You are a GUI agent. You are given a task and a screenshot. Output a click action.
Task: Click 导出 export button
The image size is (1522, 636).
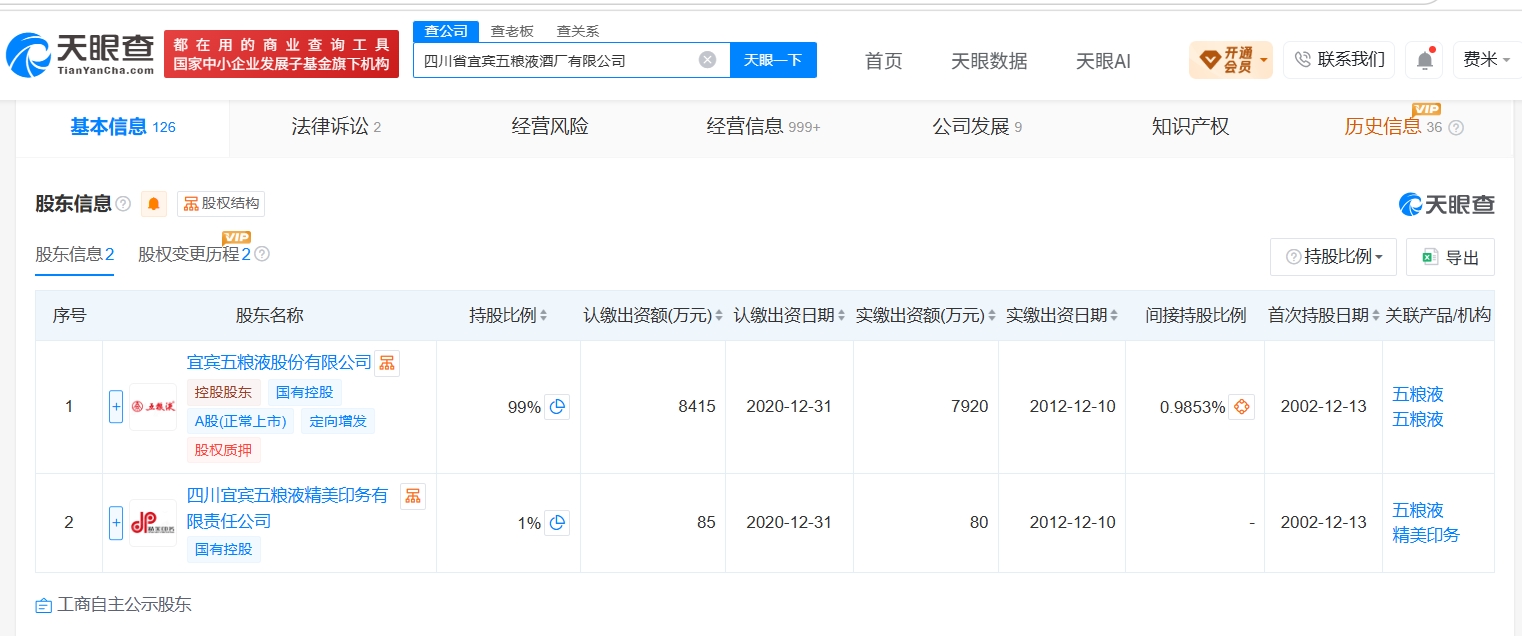point(1450,257)
